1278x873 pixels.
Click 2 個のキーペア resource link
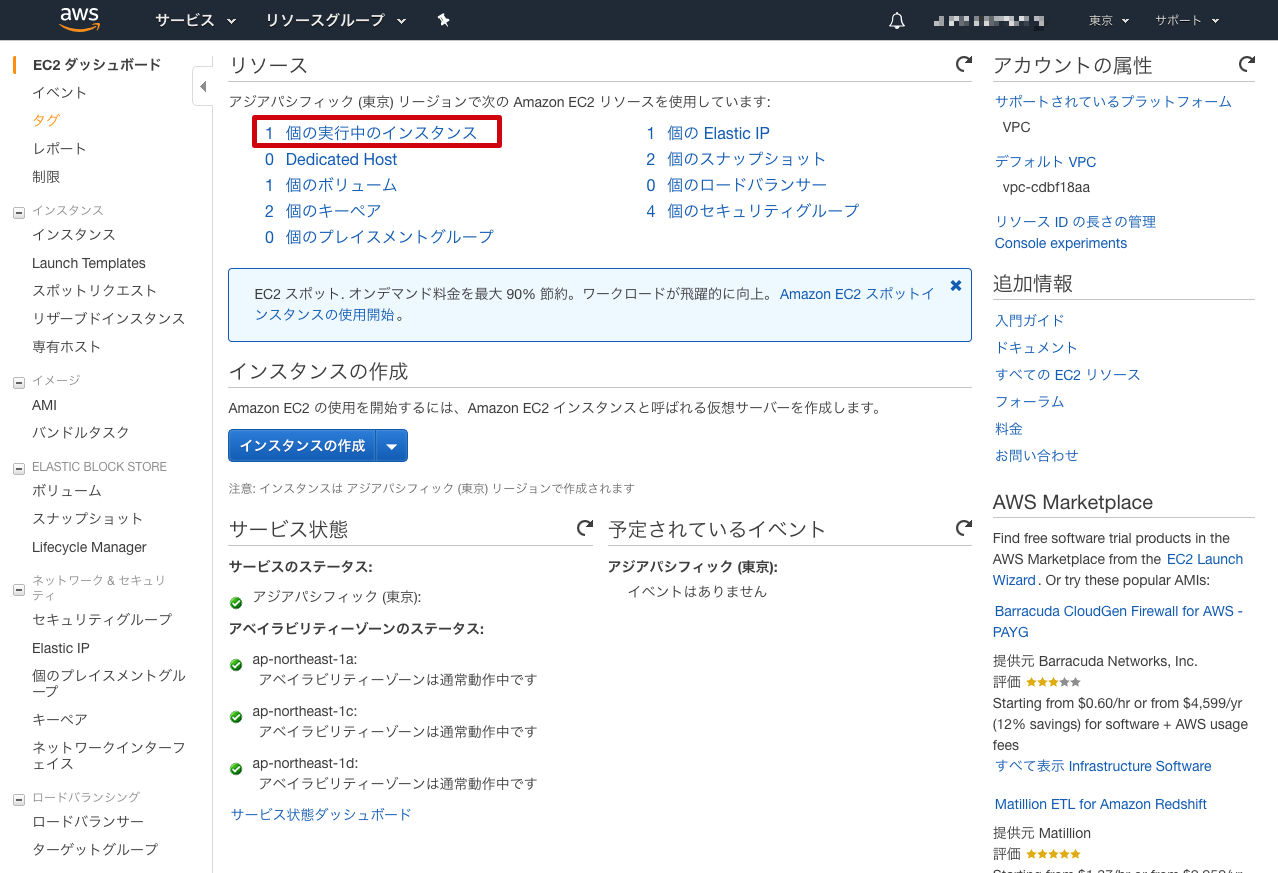click(323, 211)
